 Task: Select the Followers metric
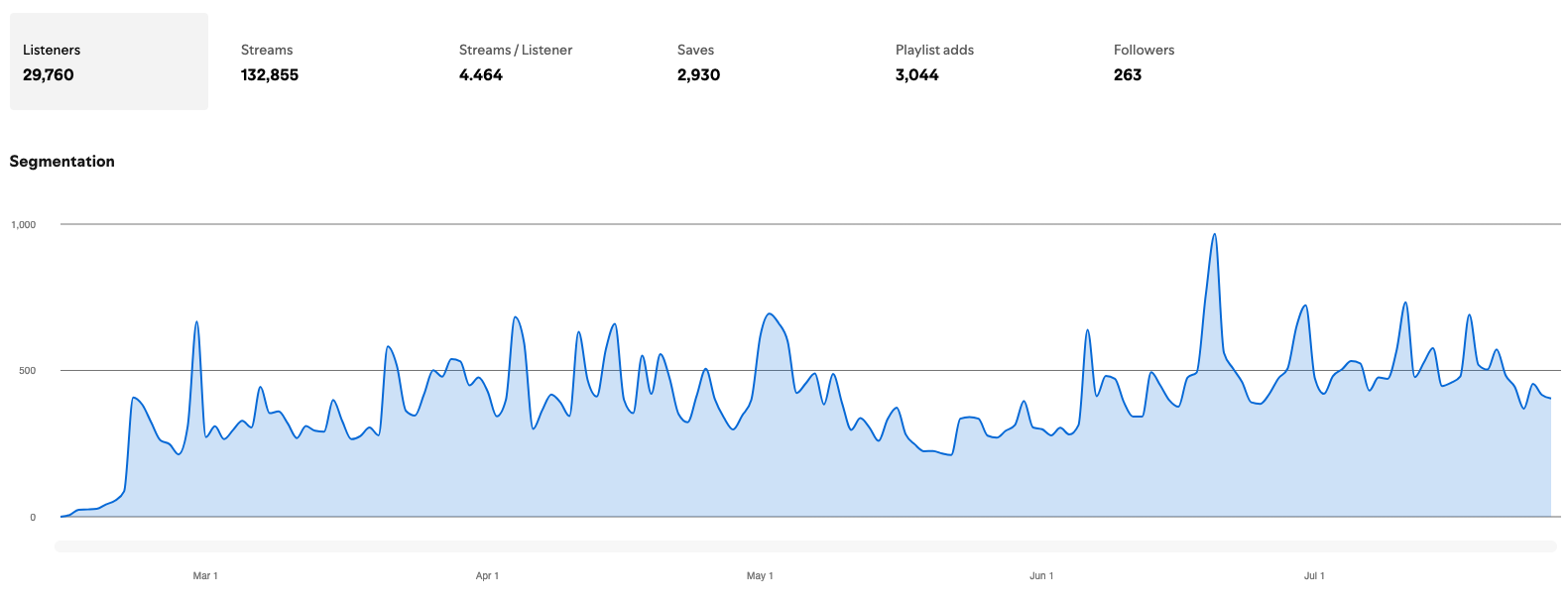1200,61
